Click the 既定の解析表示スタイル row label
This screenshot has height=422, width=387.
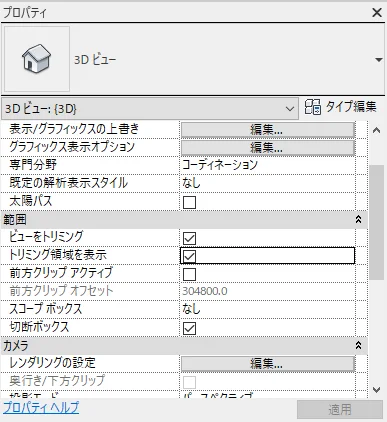[68, 183]
